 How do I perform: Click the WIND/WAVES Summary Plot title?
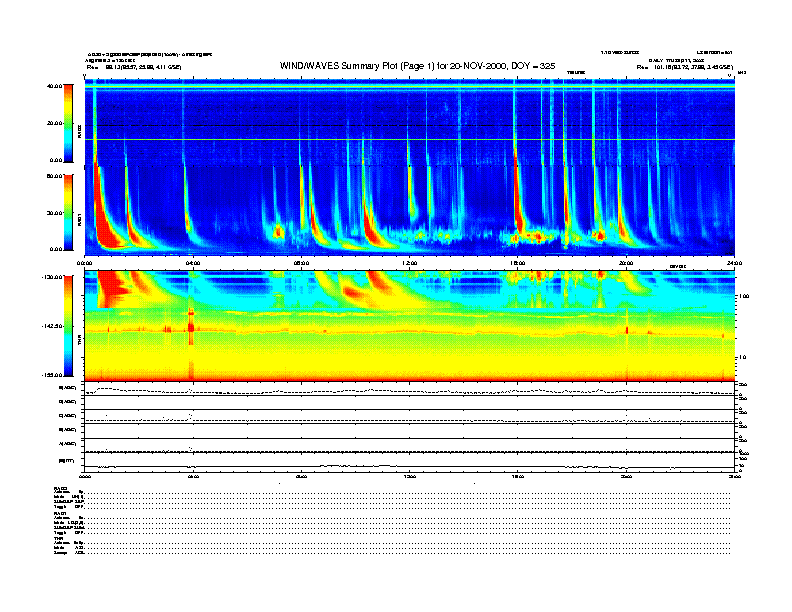click(x=417, y=66)
